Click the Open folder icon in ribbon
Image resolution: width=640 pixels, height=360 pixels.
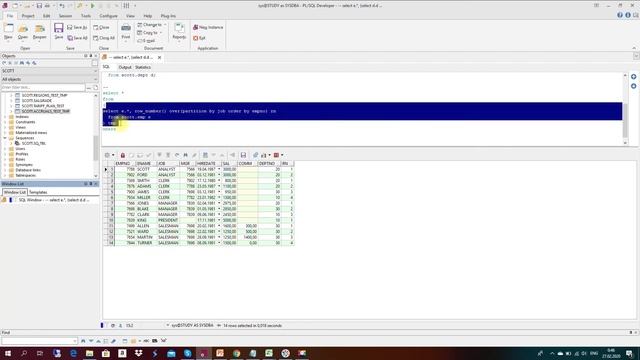[x=23, y=29]
